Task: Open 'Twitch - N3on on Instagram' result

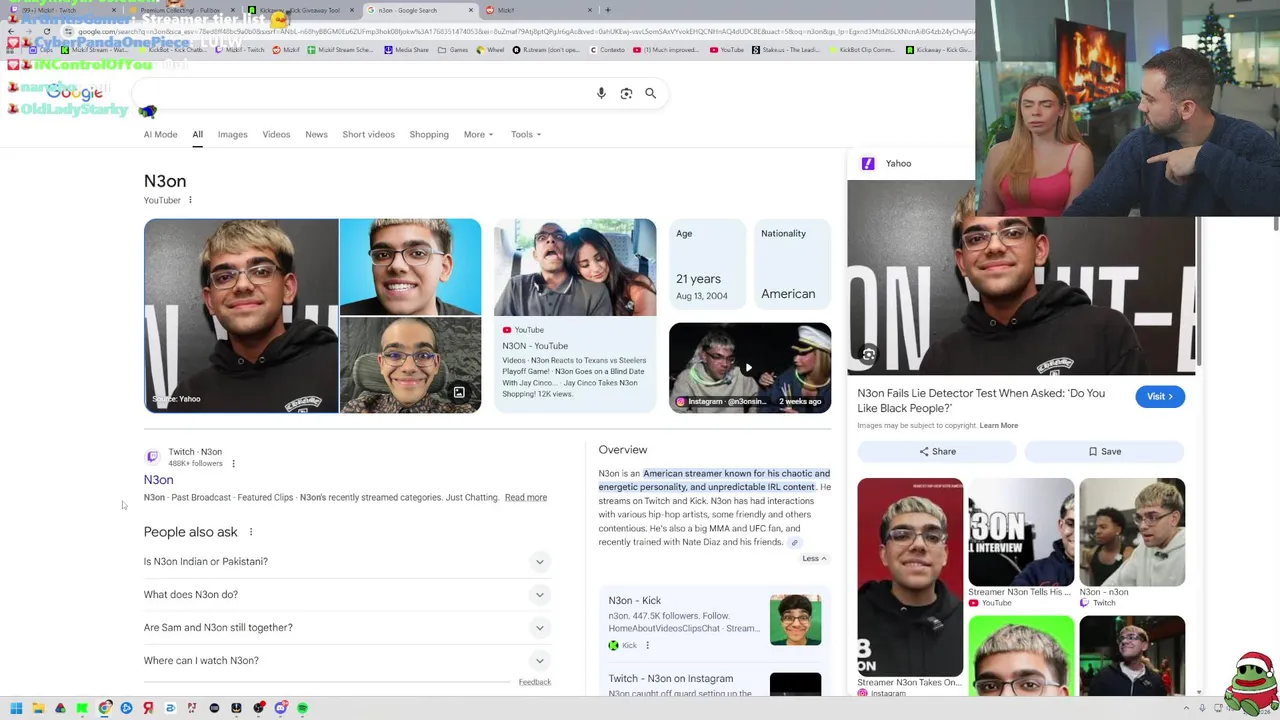Action: tap(671, 678)
